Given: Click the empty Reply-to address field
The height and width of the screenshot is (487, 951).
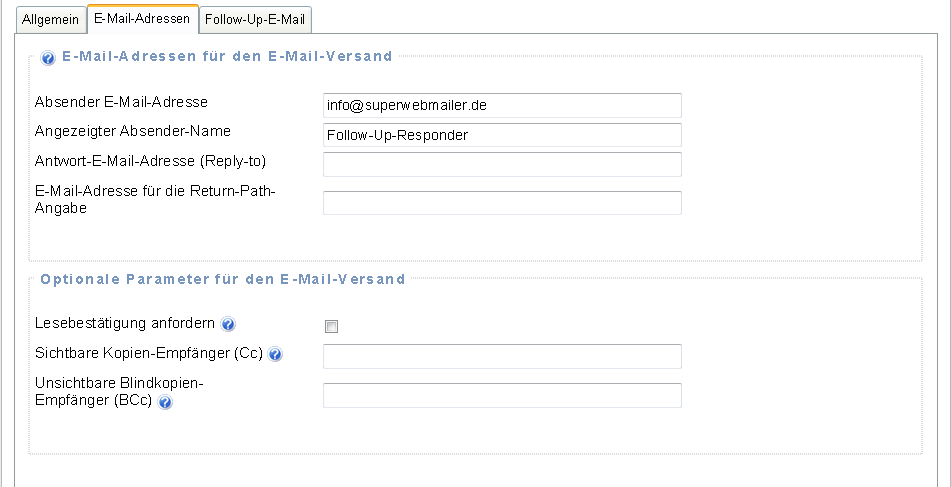Looking at the screenshot, I should pyautogui.click(x=502, y=164).
